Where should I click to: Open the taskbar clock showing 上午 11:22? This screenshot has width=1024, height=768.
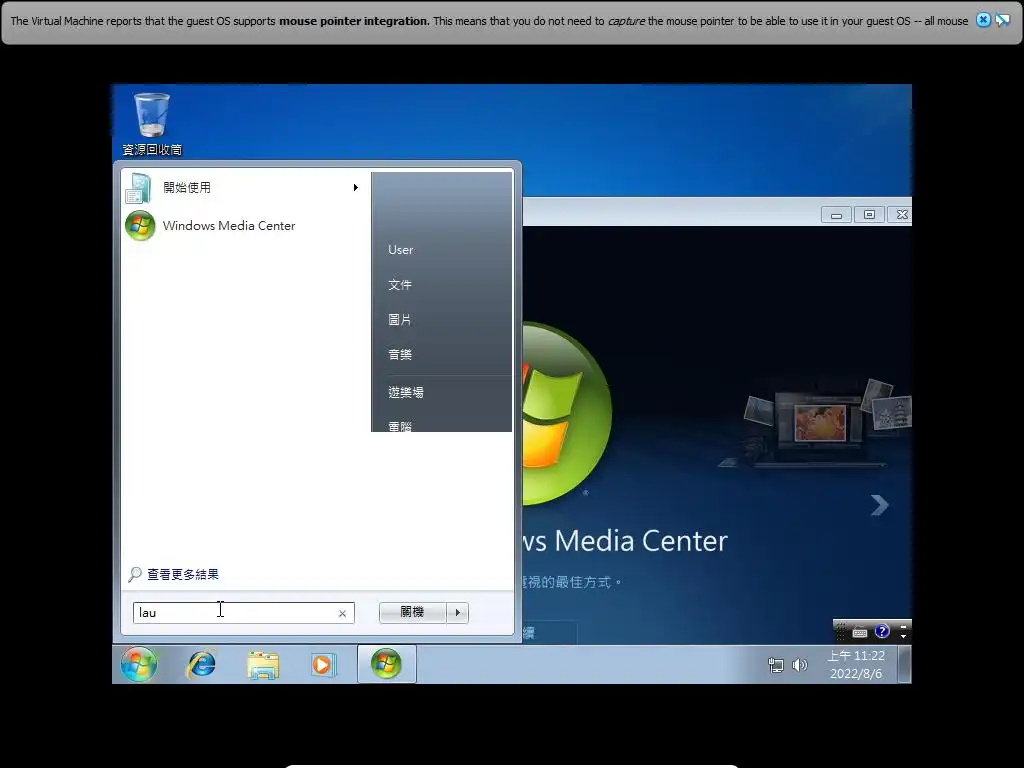[856, 664]
